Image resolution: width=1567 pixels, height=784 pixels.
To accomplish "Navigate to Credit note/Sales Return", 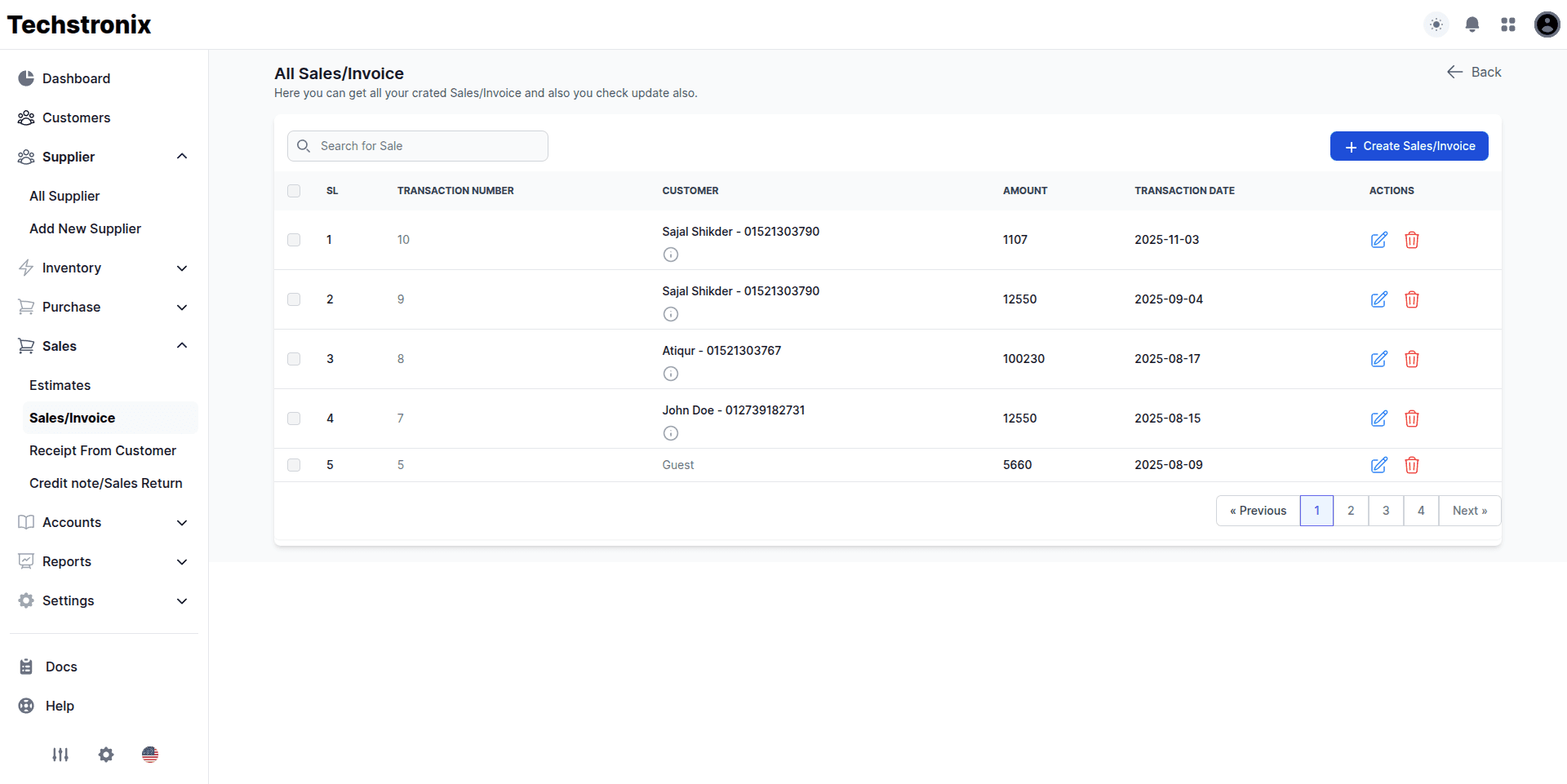I will tap(105, 483).
